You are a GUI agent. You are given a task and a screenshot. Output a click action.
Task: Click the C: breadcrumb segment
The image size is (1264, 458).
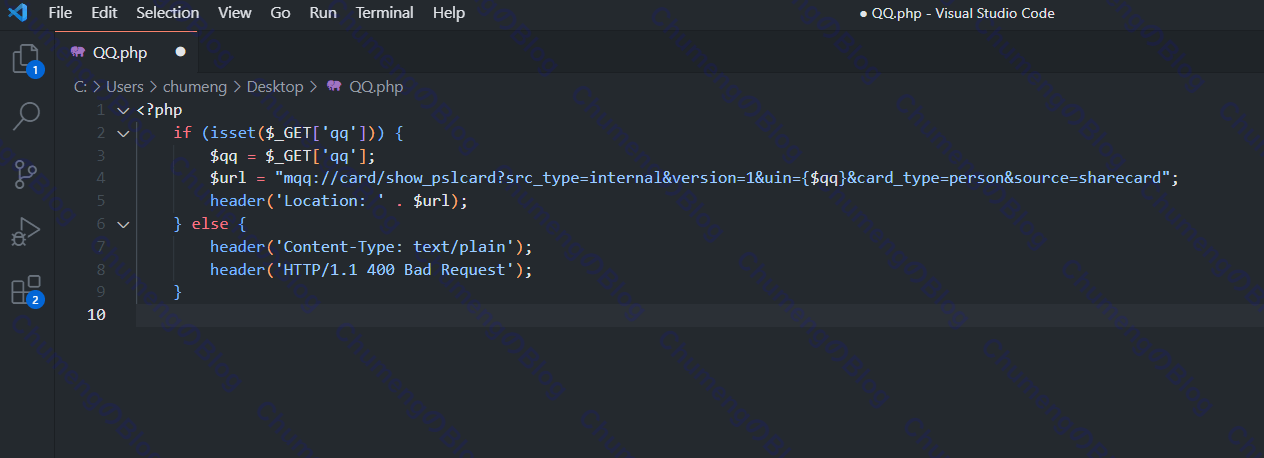tap(80, 87)
